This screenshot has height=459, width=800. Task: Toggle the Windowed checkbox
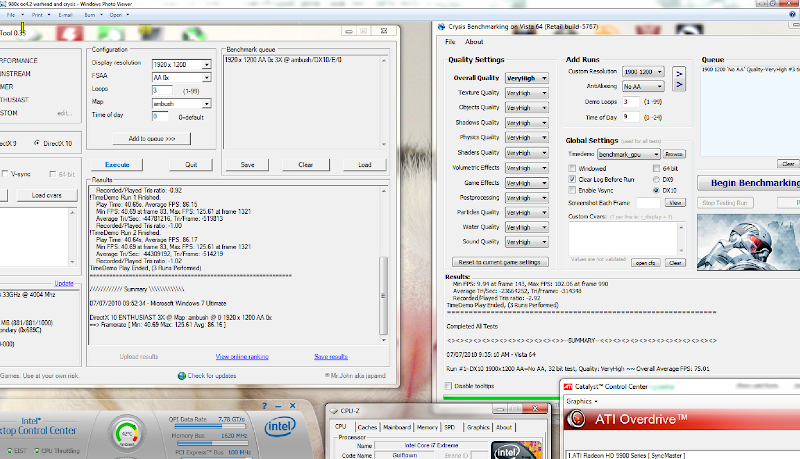tap(572, 168)
